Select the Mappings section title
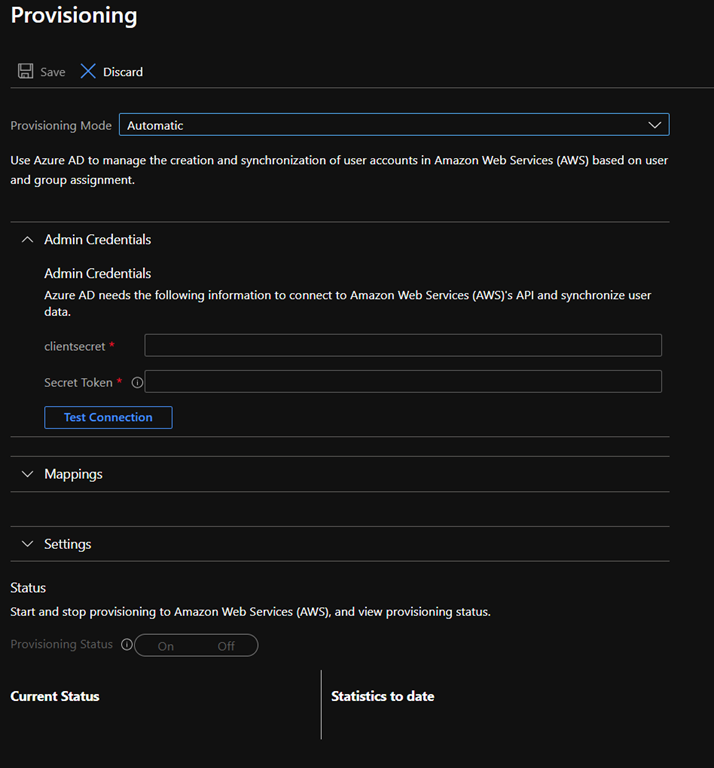 [73, 474]
